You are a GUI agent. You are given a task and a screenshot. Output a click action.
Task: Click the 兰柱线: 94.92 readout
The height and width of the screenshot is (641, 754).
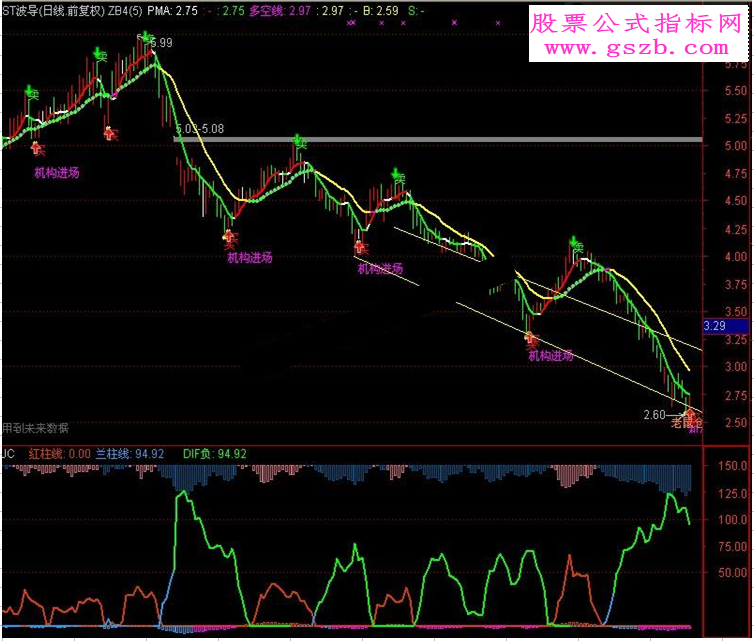tap(130, 454)
